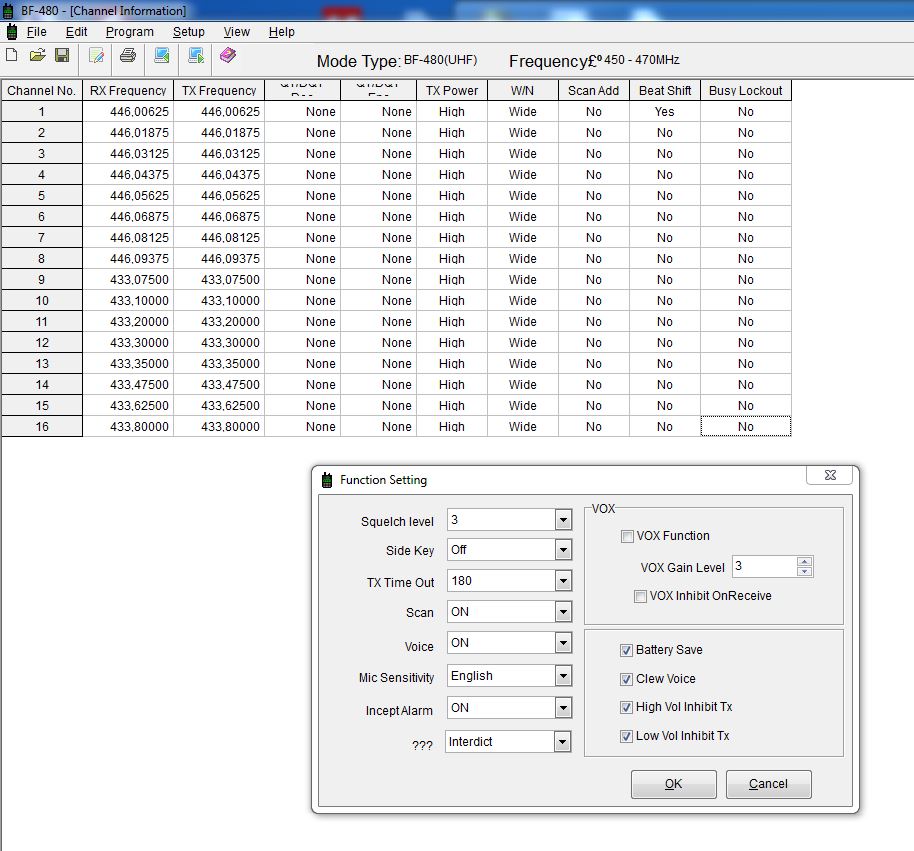Open the Side Key dropdown

[x=563, y=550]
